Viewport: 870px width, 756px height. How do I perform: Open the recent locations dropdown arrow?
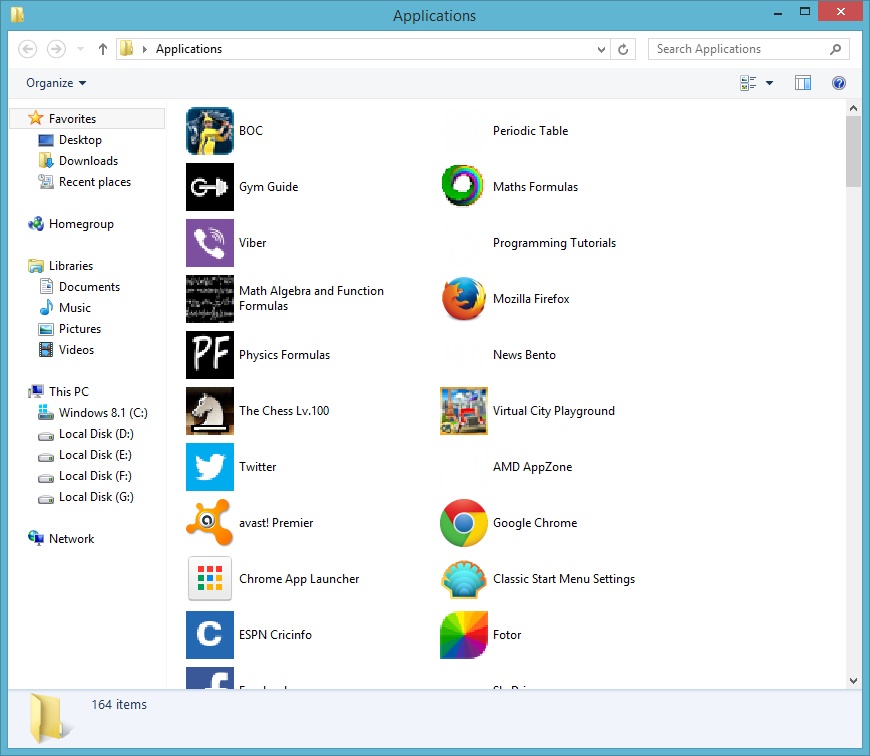(x=80, y=49)
